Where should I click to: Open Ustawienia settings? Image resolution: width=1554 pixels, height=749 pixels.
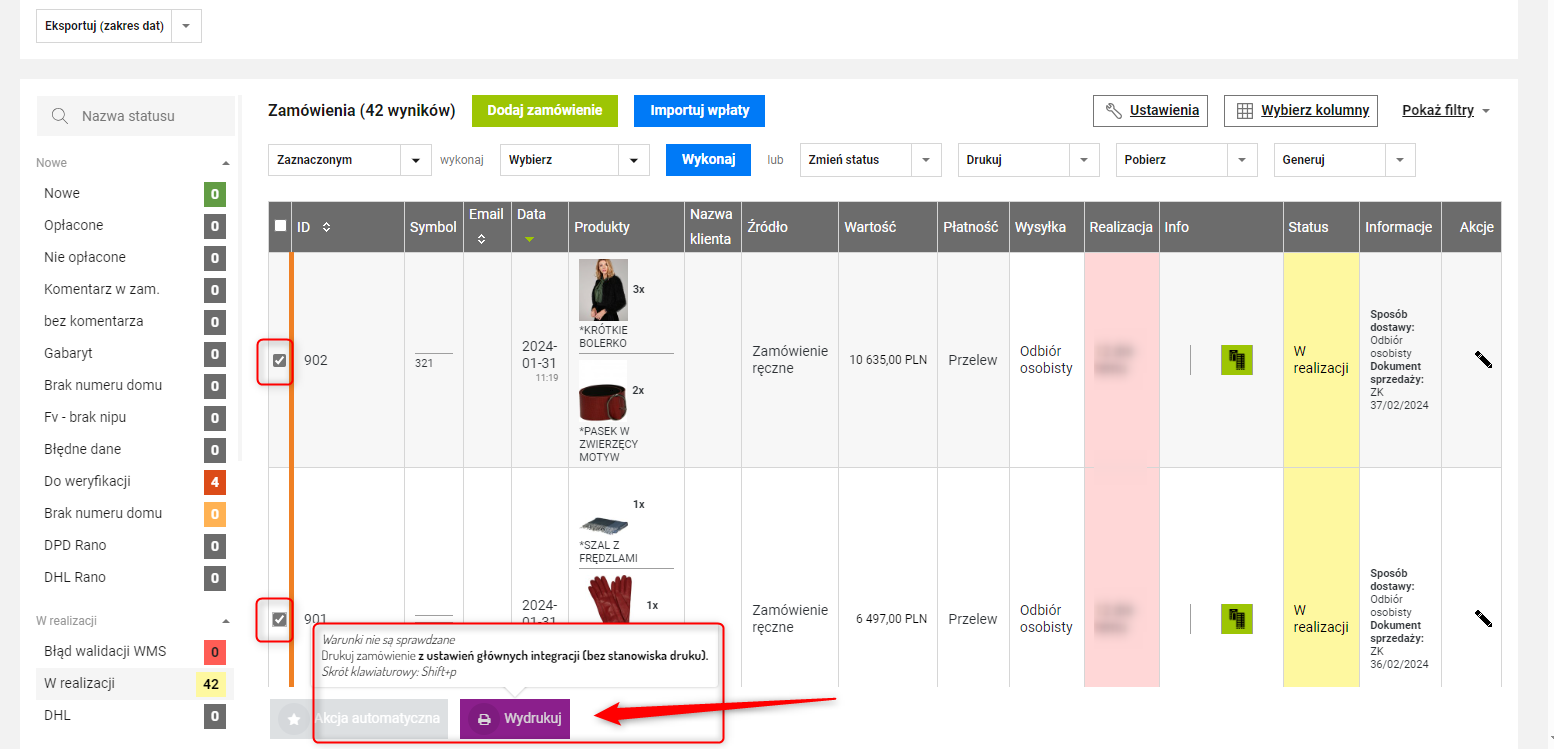pos(1151,111)
